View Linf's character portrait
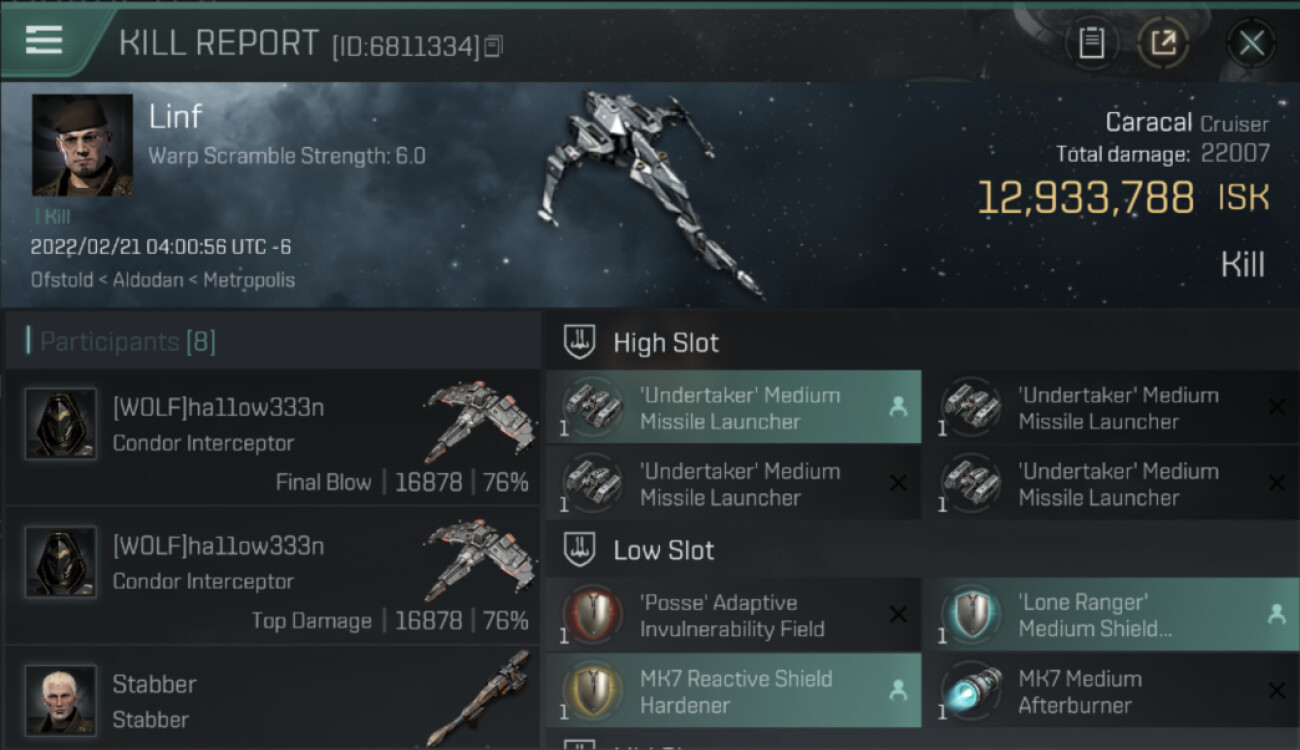Screen dimensions: 1300x750 click(82, 145)
